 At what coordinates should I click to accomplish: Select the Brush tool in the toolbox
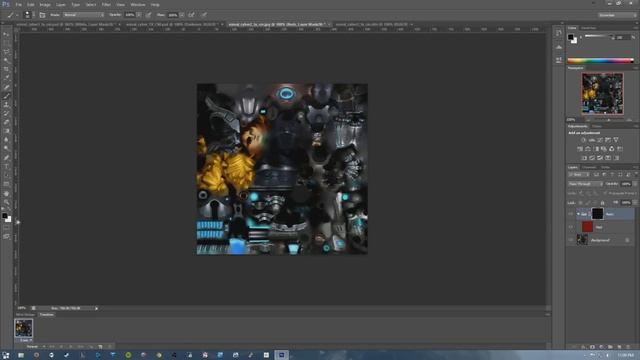(x=6, y=96)
